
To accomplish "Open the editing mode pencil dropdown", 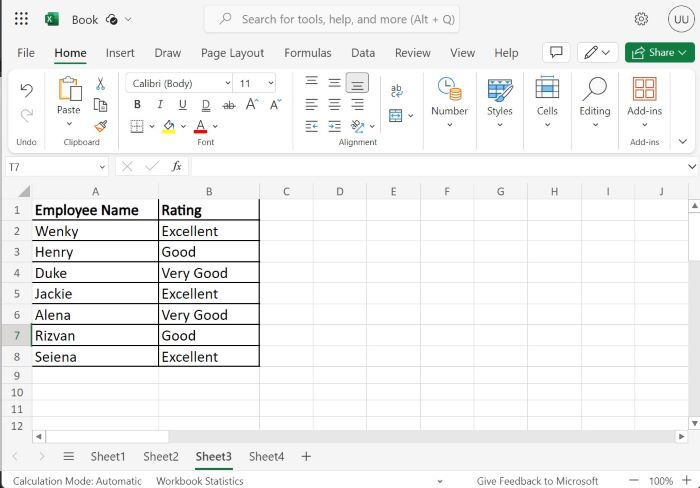I will click(x=597, y=53).
